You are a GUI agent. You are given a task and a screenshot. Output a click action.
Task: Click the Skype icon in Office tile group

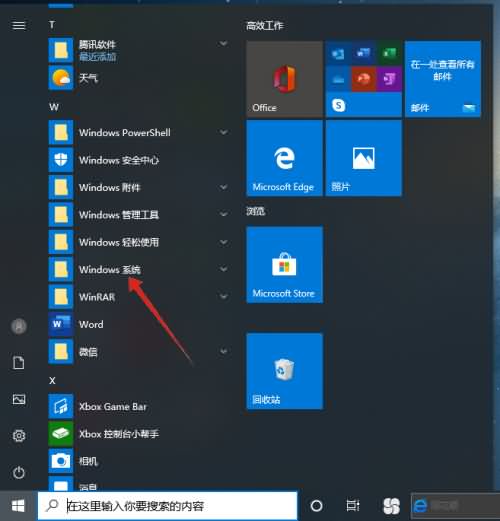[x=339, y=105]
